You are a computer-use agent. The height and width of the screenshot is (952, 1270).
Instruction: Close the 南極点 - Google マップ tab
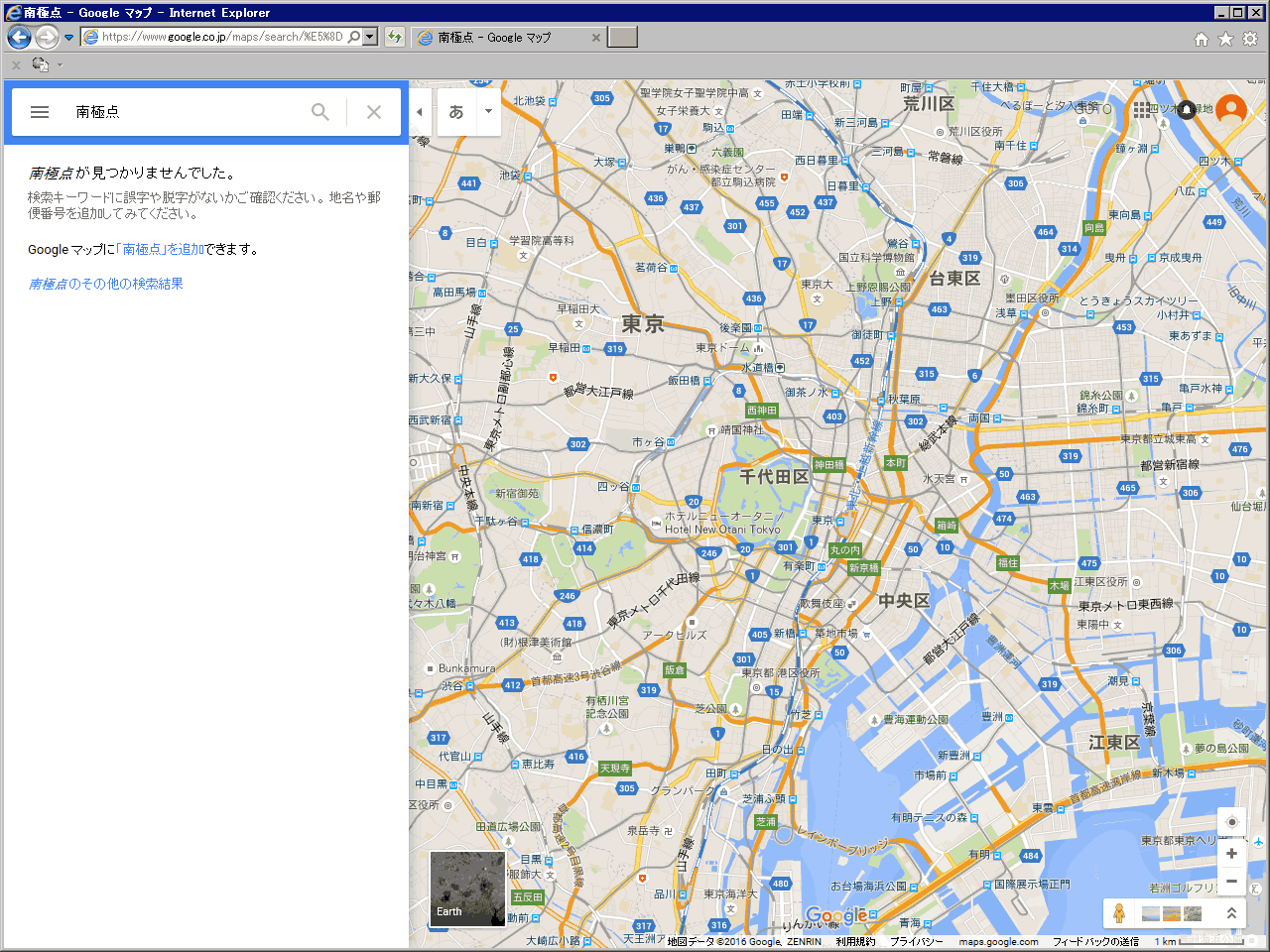coord(595,38)
